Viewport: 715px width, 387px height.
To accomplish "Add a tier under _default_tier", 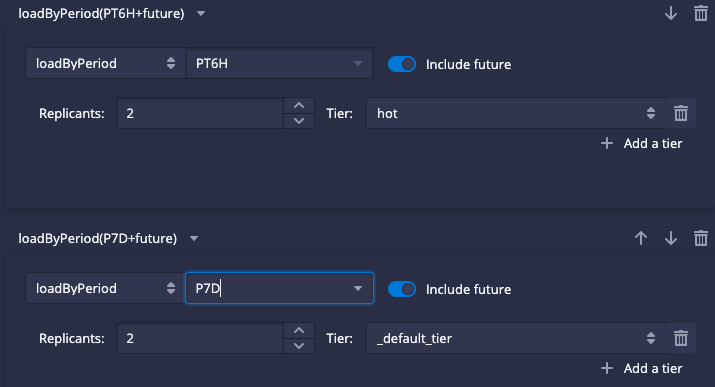I will tap(642, 368).
